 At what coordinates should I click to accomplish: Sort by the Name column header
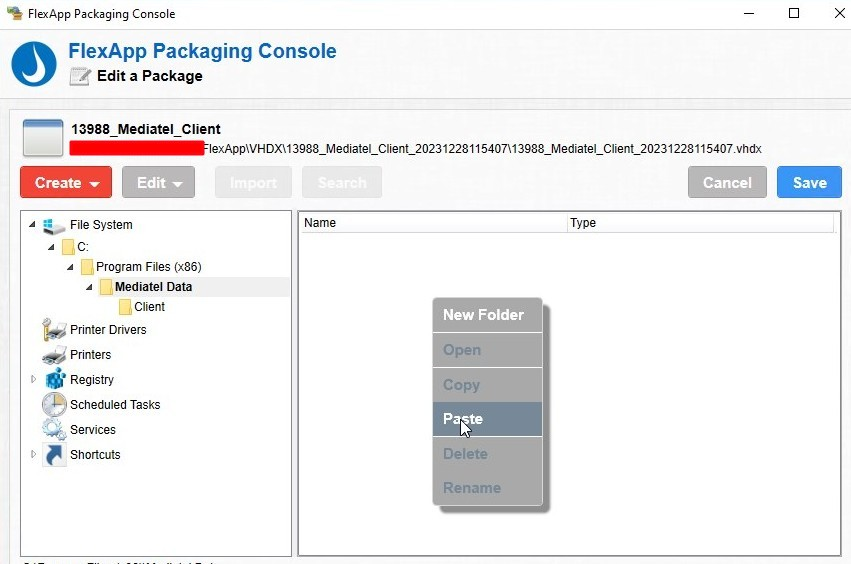click(x=433, y=223)
